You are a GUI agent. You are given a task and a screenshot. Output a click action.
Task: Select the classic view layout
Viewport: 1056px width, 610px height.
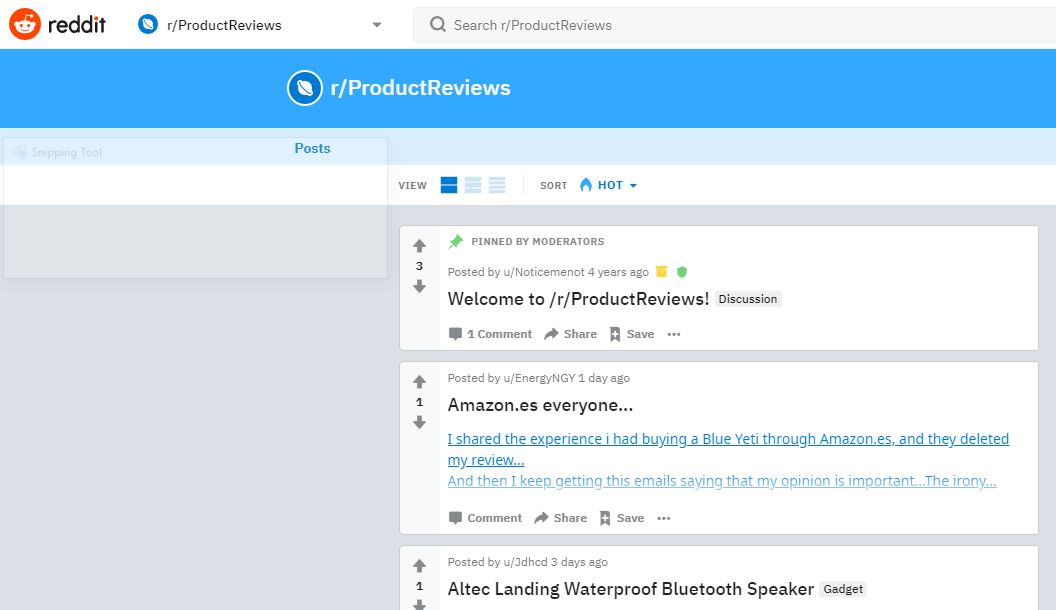tap(473, 185)
